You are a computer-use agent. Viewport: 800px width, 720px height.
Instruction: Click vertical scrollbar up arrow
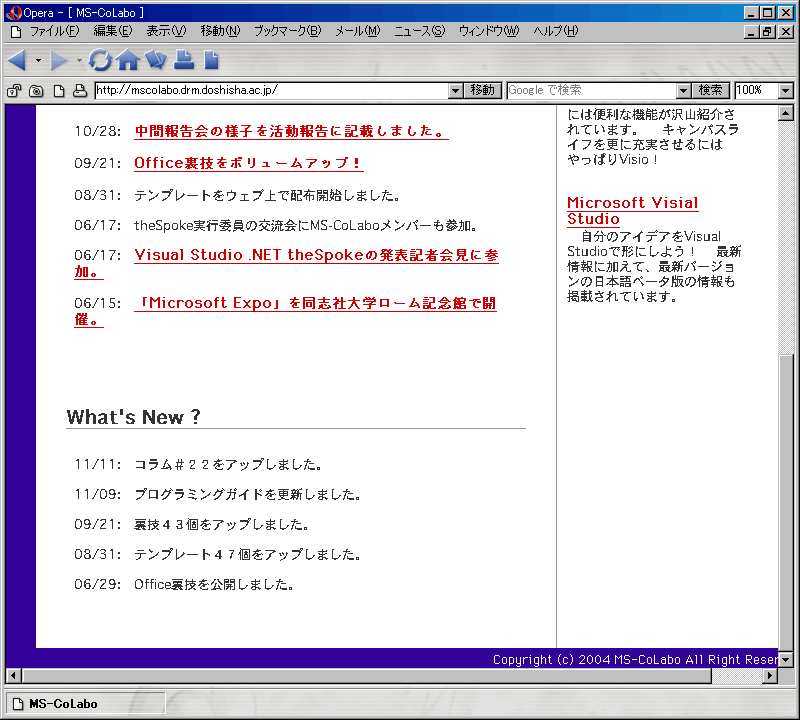(786, 113)
